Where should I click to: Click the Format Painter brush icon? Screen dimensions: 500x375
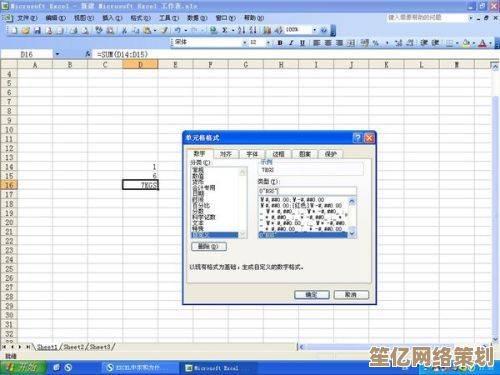164,31
